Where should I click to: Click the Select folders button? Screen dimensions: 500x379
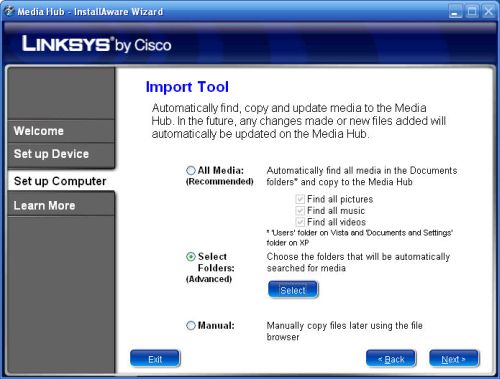293,290
